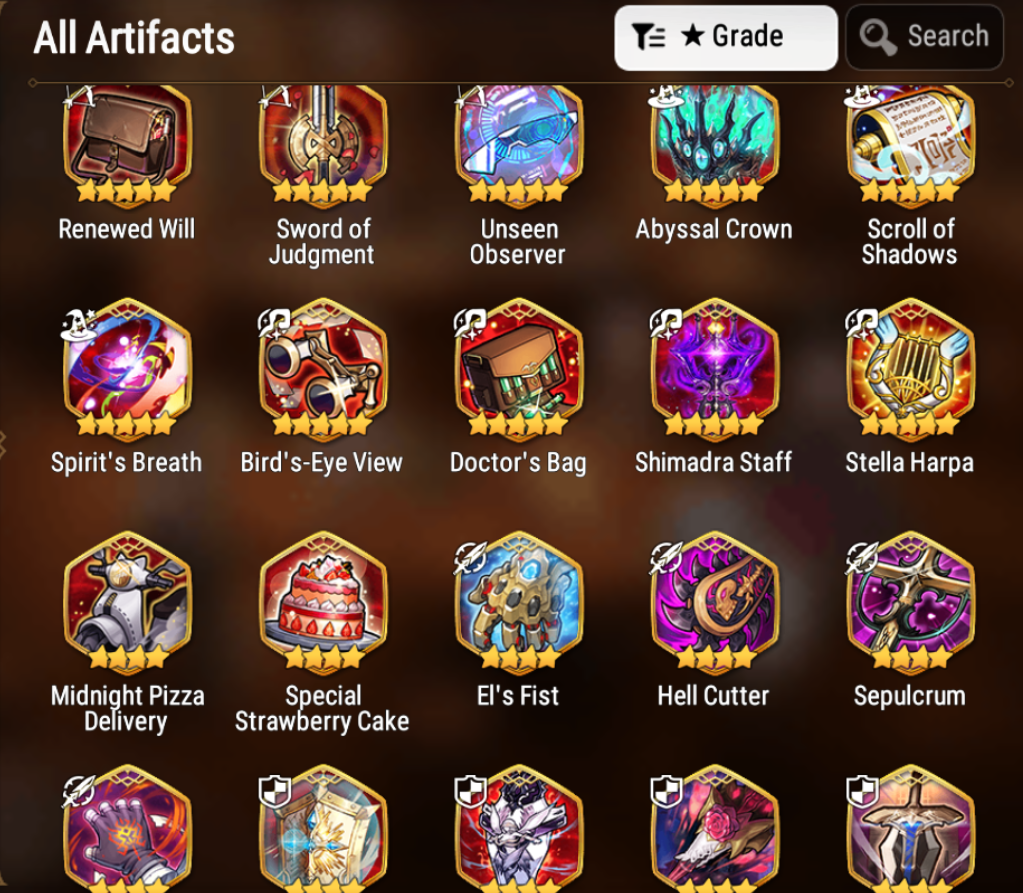Click the Search artifacts button
Image resolution: width=1023 pixels, height=893 pixels.
924,37
